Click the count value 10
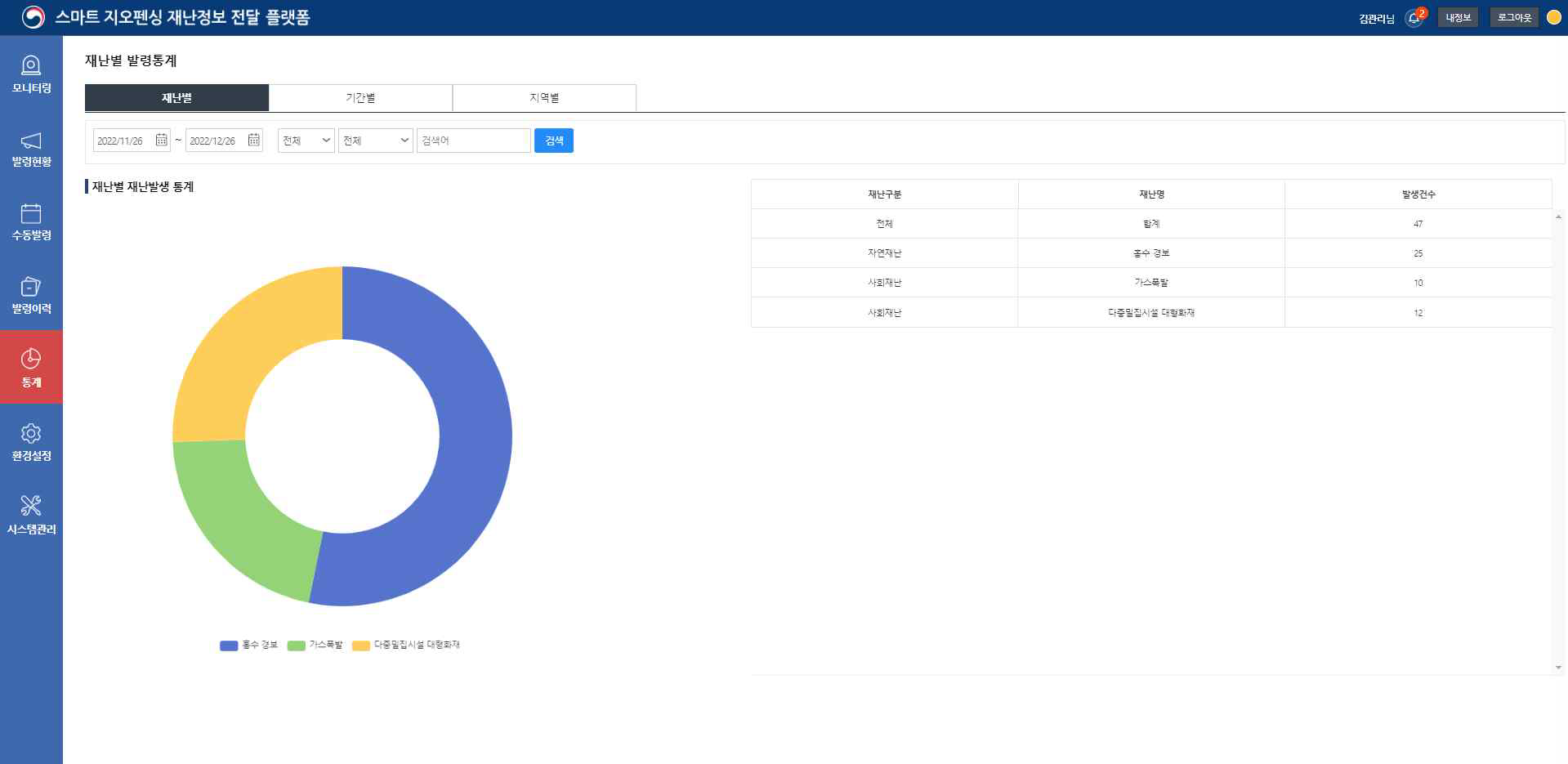This screenshot has width=1568, height=764. coord(1418,283)
